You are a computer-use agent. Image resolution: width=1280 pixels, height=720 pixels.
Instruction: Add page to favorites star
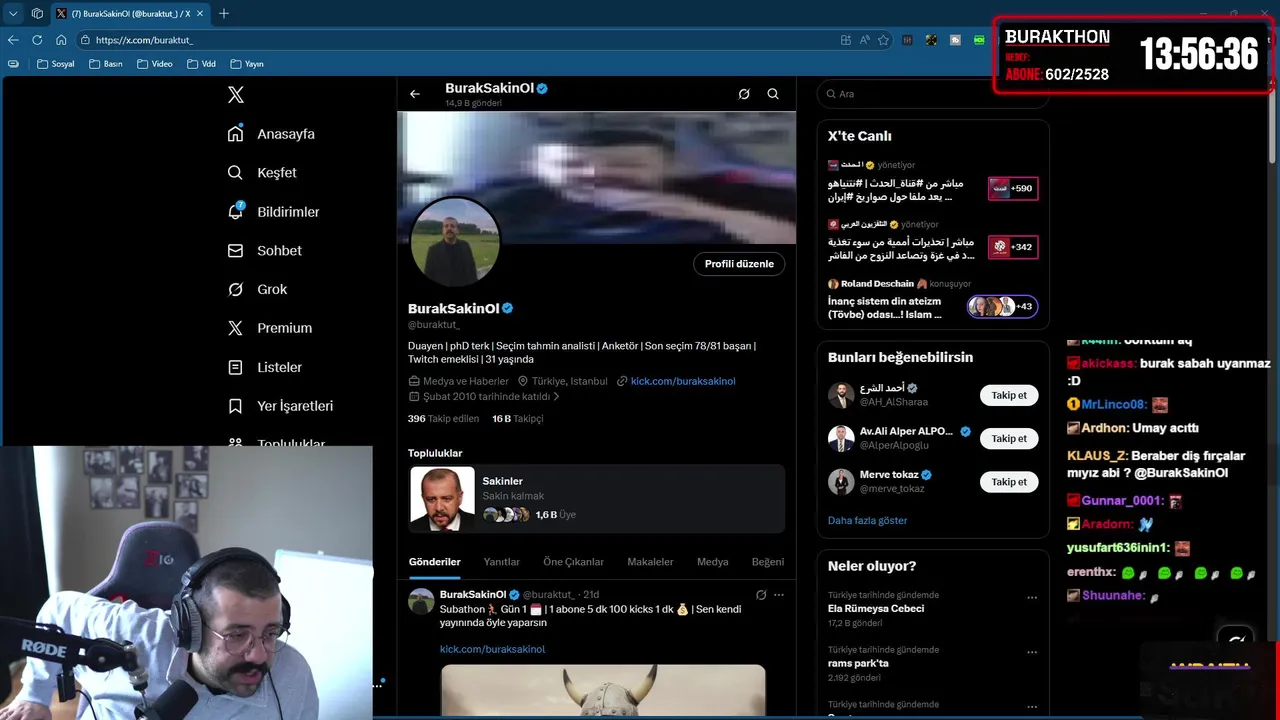tap(883, 40)
